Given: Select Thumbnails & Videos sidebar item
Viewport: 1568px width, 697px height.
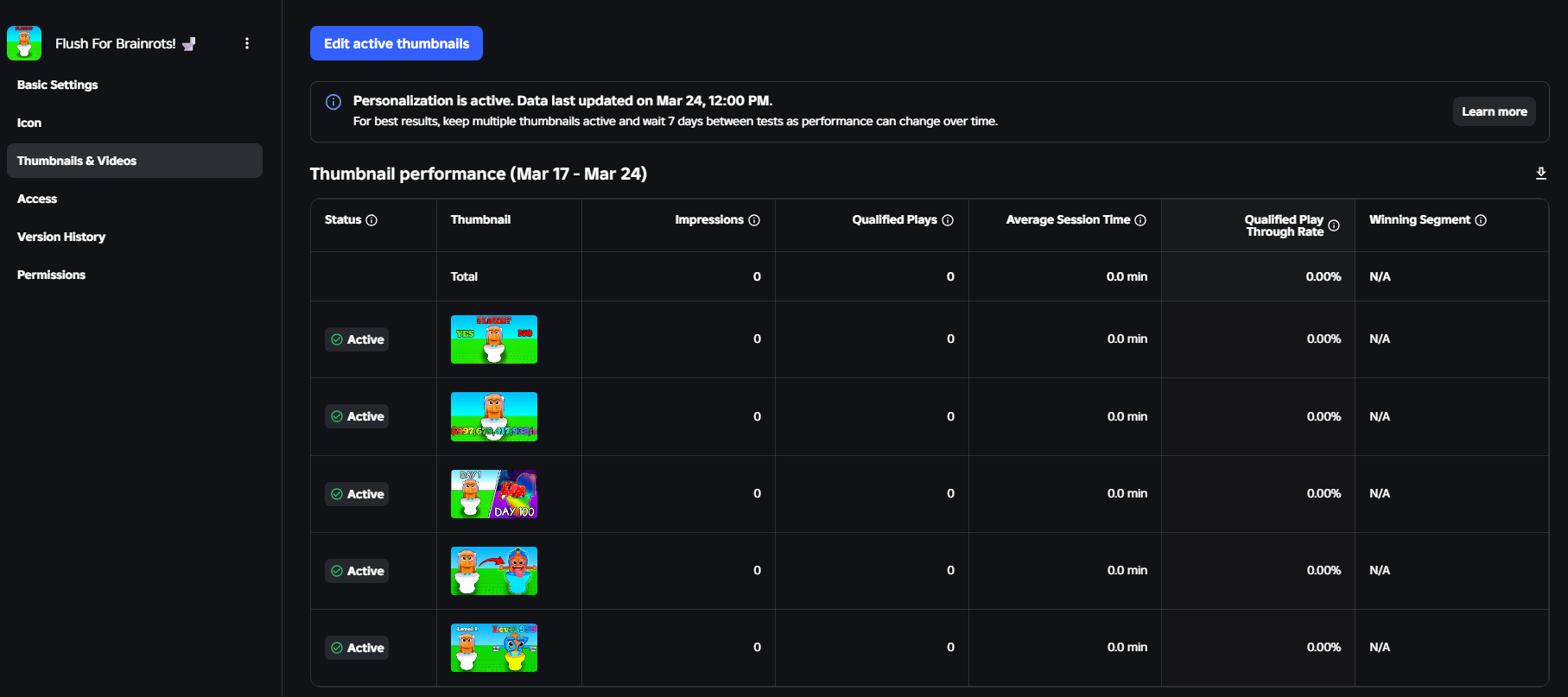Looking at the screenshot, I should [135, 161].
